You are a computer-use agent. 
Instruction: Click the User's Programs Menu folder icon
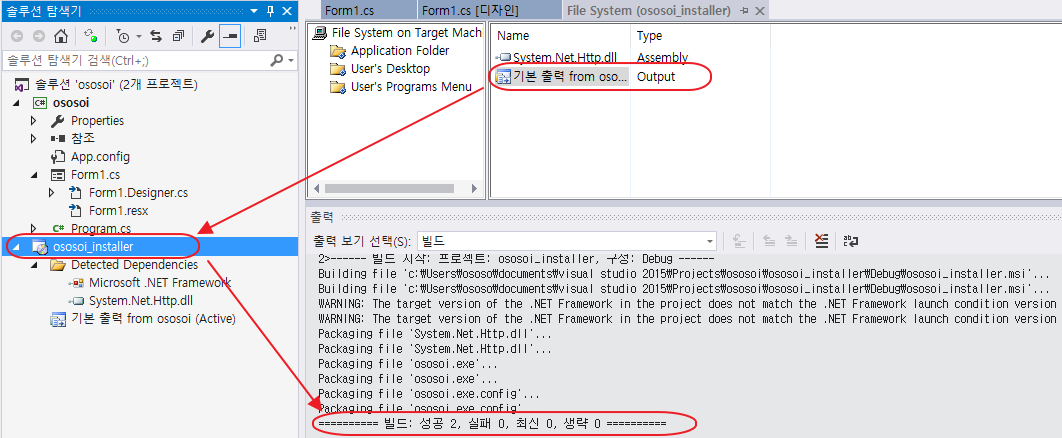[x=337, y=87]
